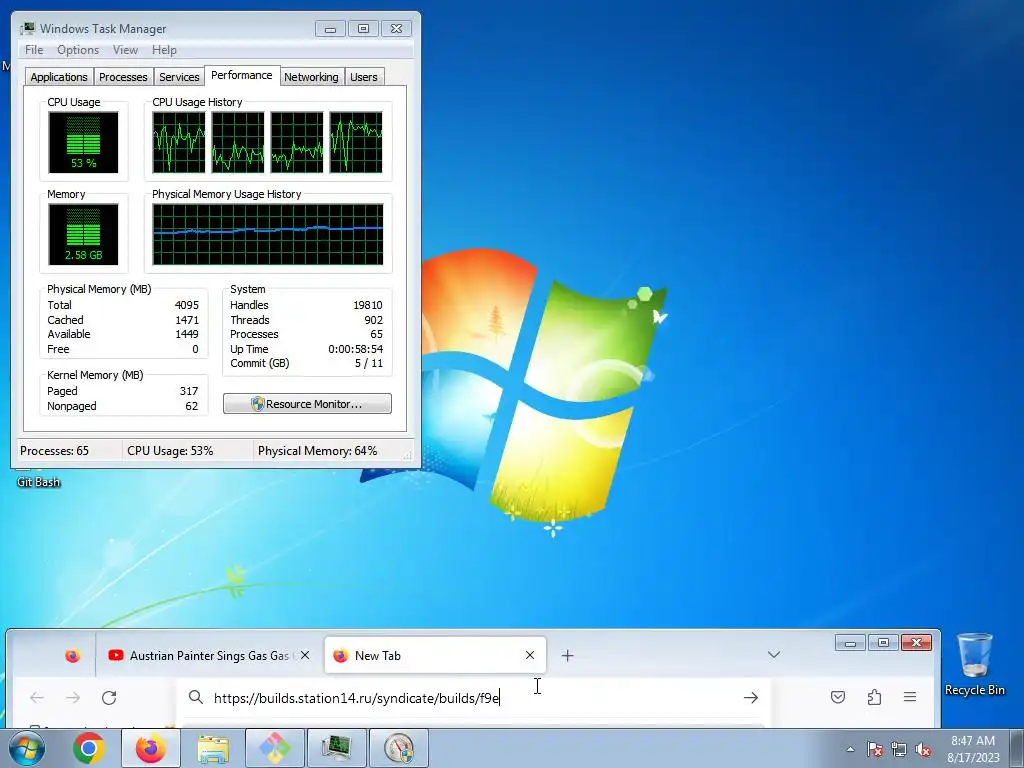Viewport: 1024px width, 768px height.
Task: Open the clock showing 8:47 AM
Action: tap(973, 749)
